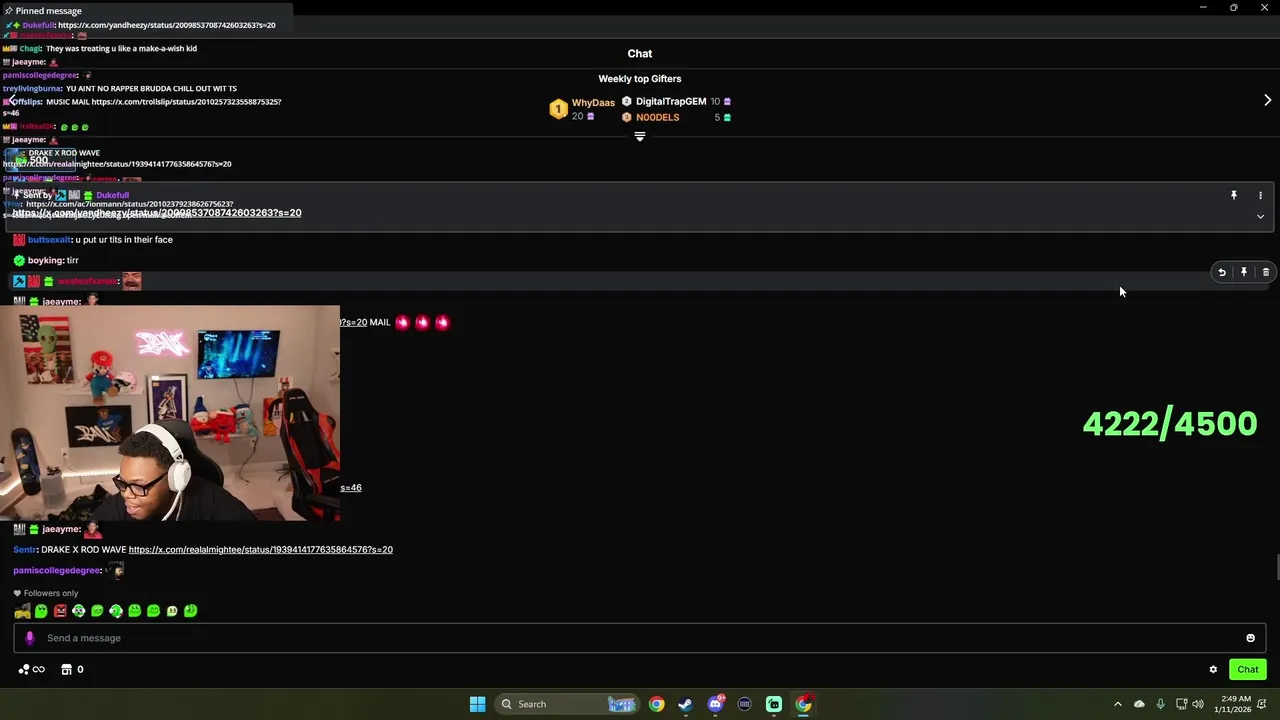Open the Windows Start menu

click(477, 704)
